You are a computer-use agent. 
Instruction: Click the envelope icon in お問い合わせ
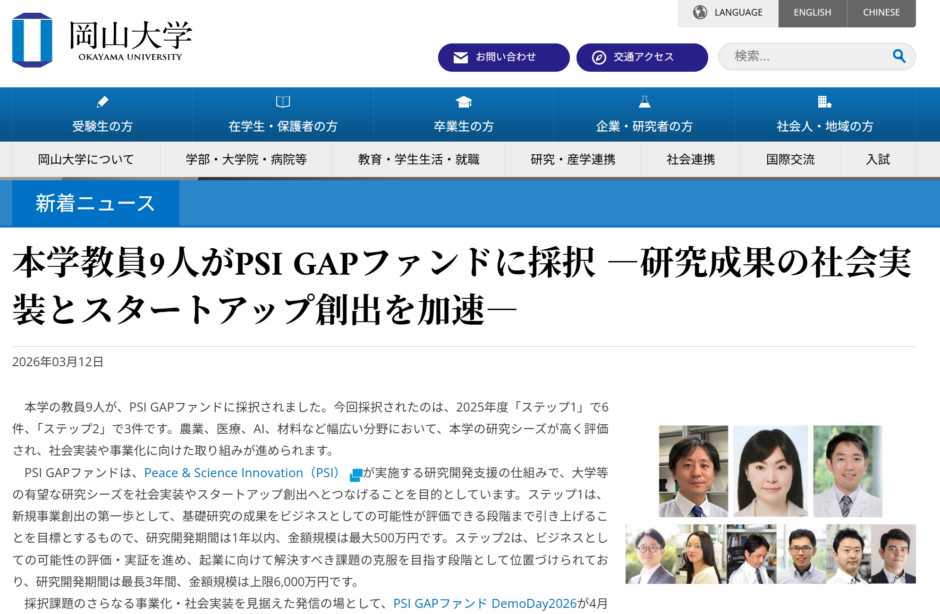point(460,58)
